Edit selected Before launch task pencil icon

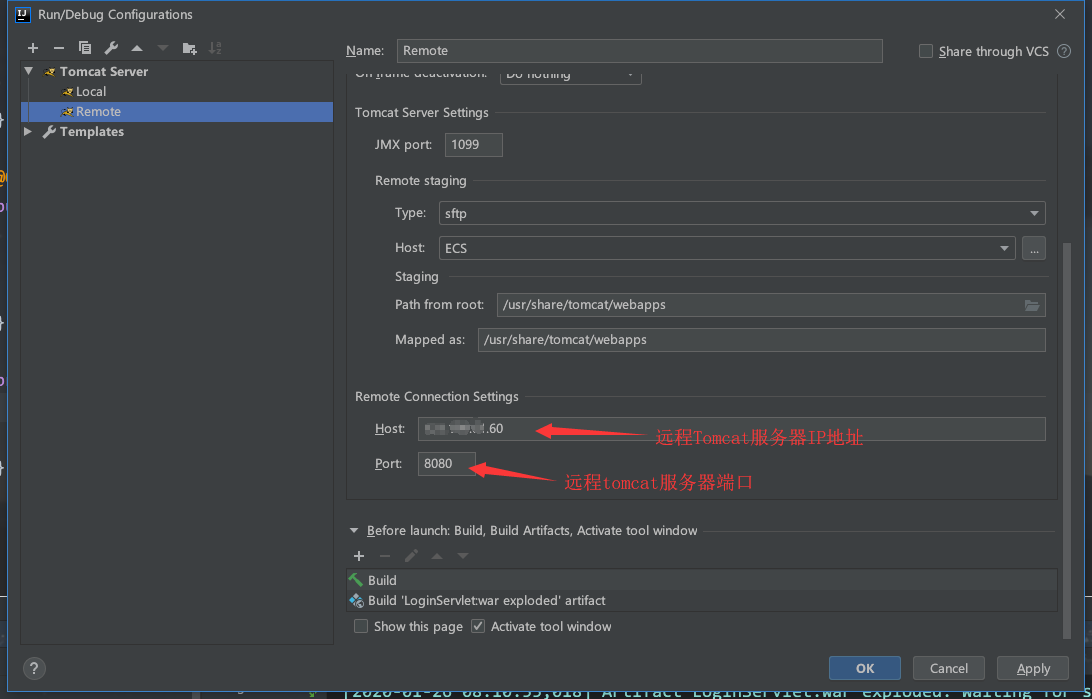411,556
